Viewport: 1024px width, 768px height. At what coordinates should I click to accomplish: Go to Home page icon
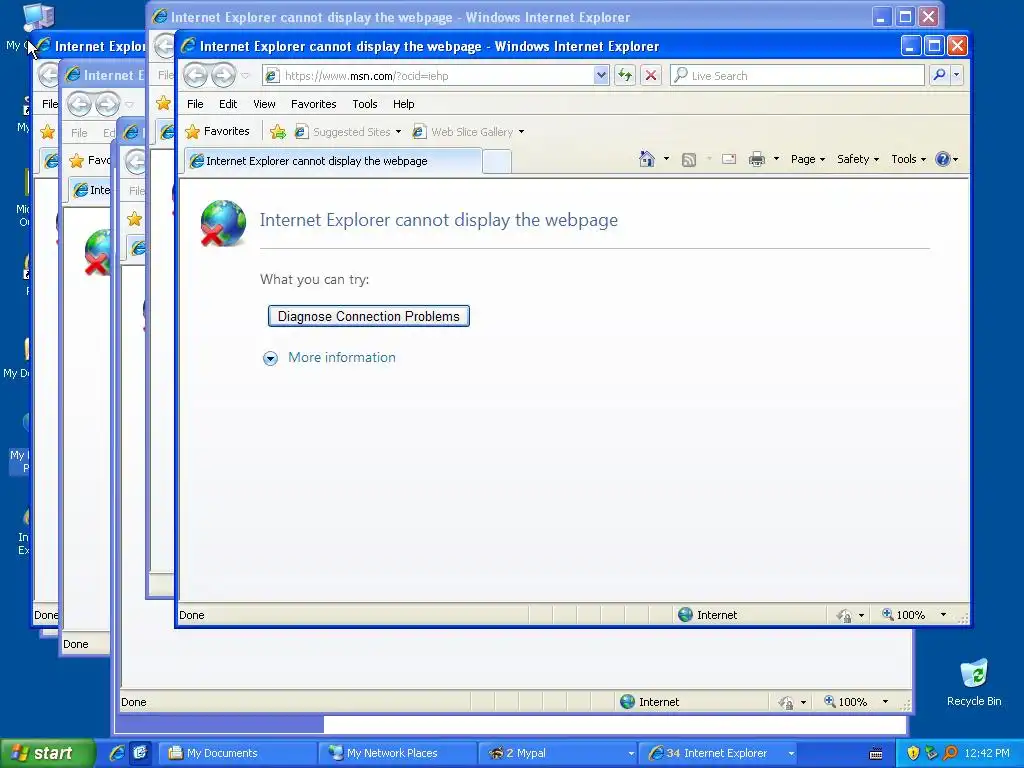click(647, 159)
